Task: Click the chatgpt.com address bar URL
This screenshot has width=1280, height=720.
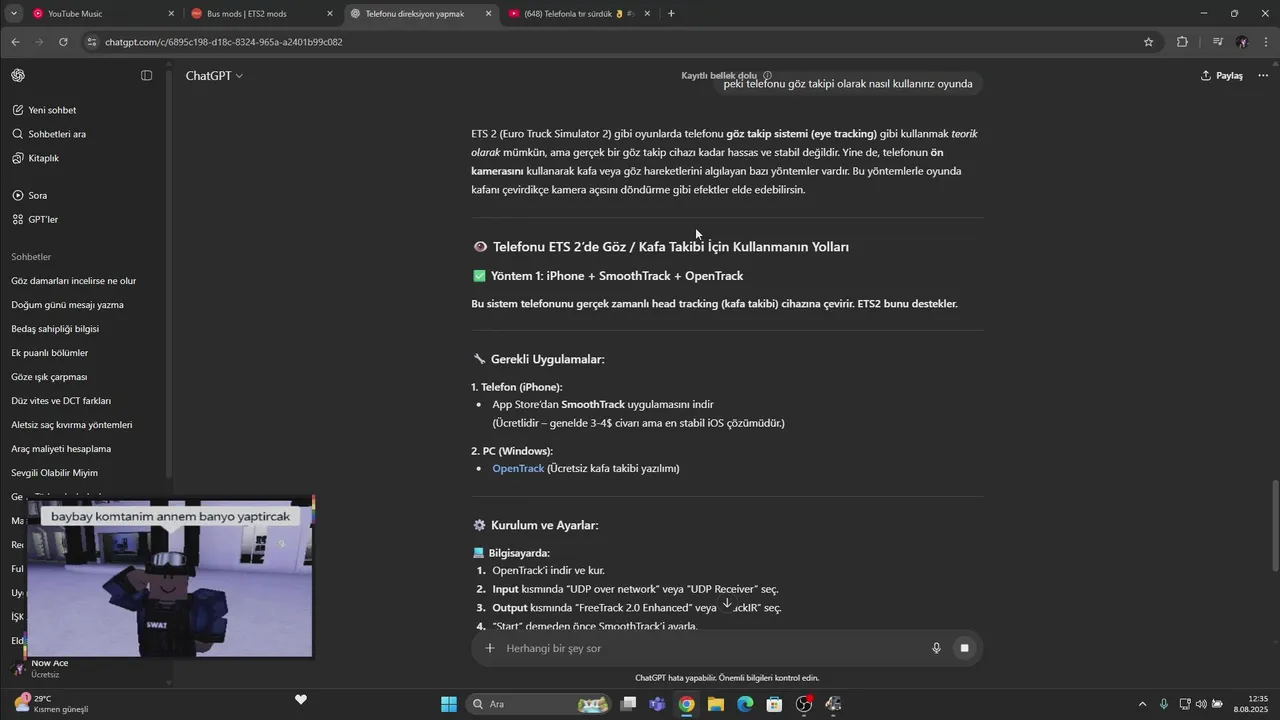Action: click(224, 42)
